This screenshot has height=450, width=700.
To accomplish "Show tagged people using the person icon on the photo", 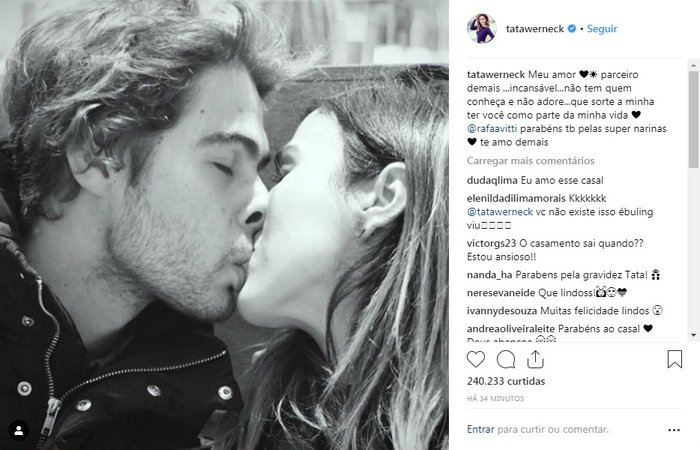I will [x=19, y=431].
